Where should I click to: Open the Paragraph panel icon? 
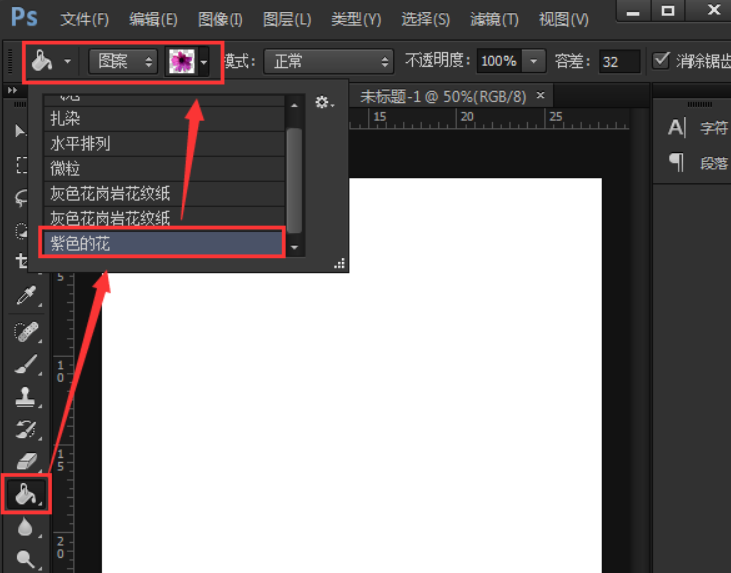(x=676, y=162)
